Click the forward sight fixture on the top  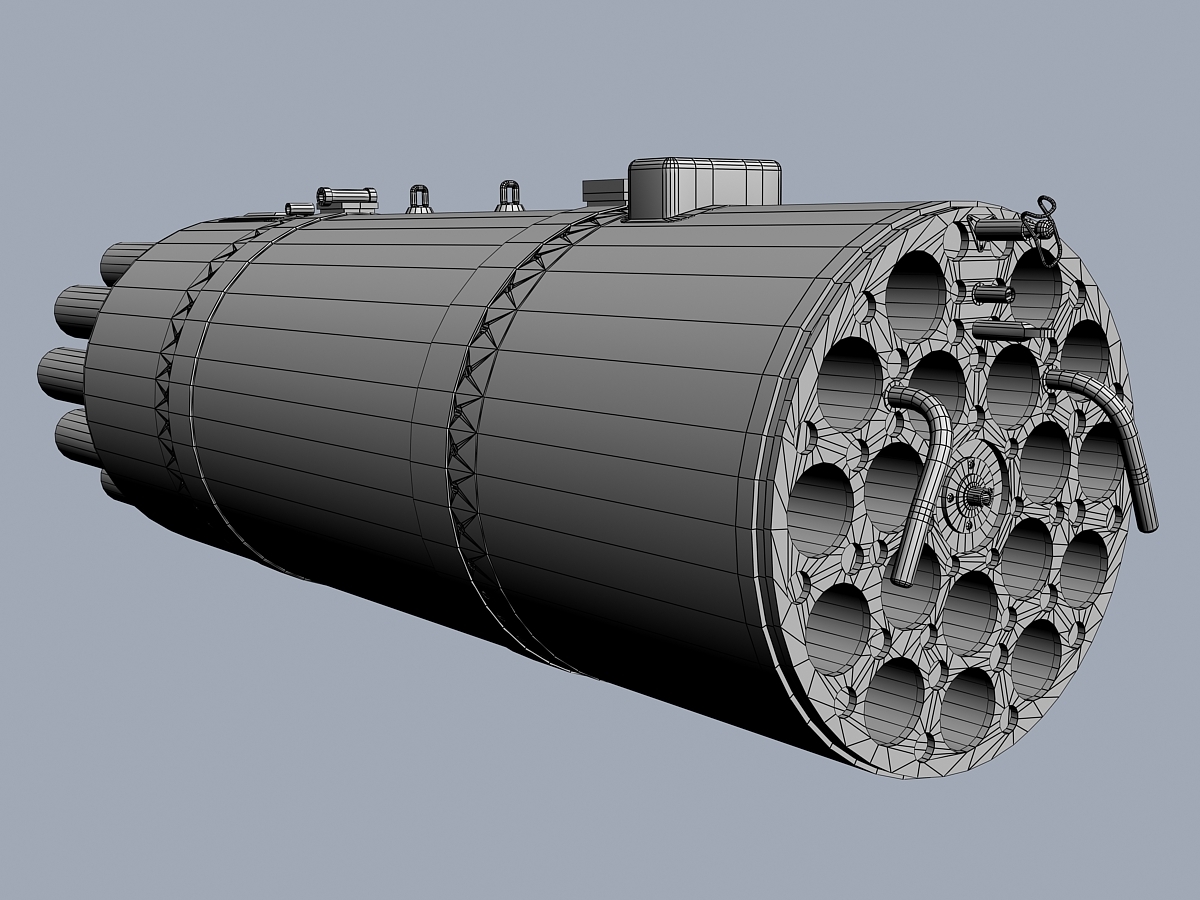345,195
